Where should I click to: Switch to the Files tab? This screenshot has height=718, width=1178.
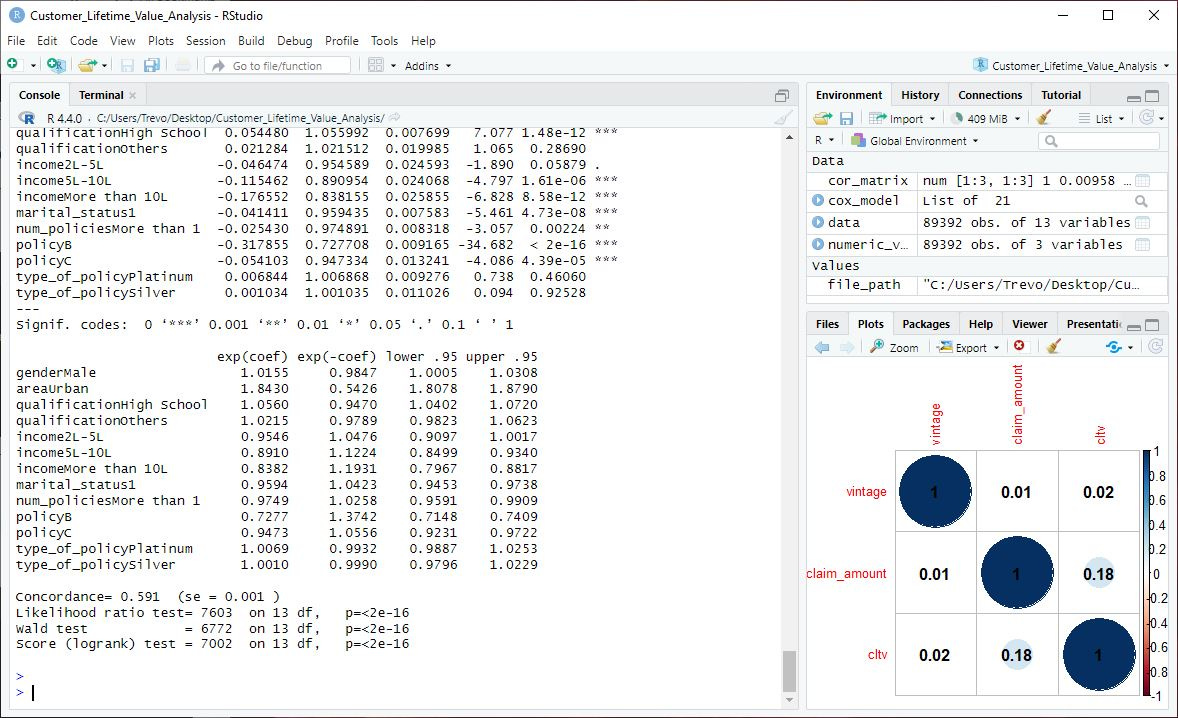point(827,324)
